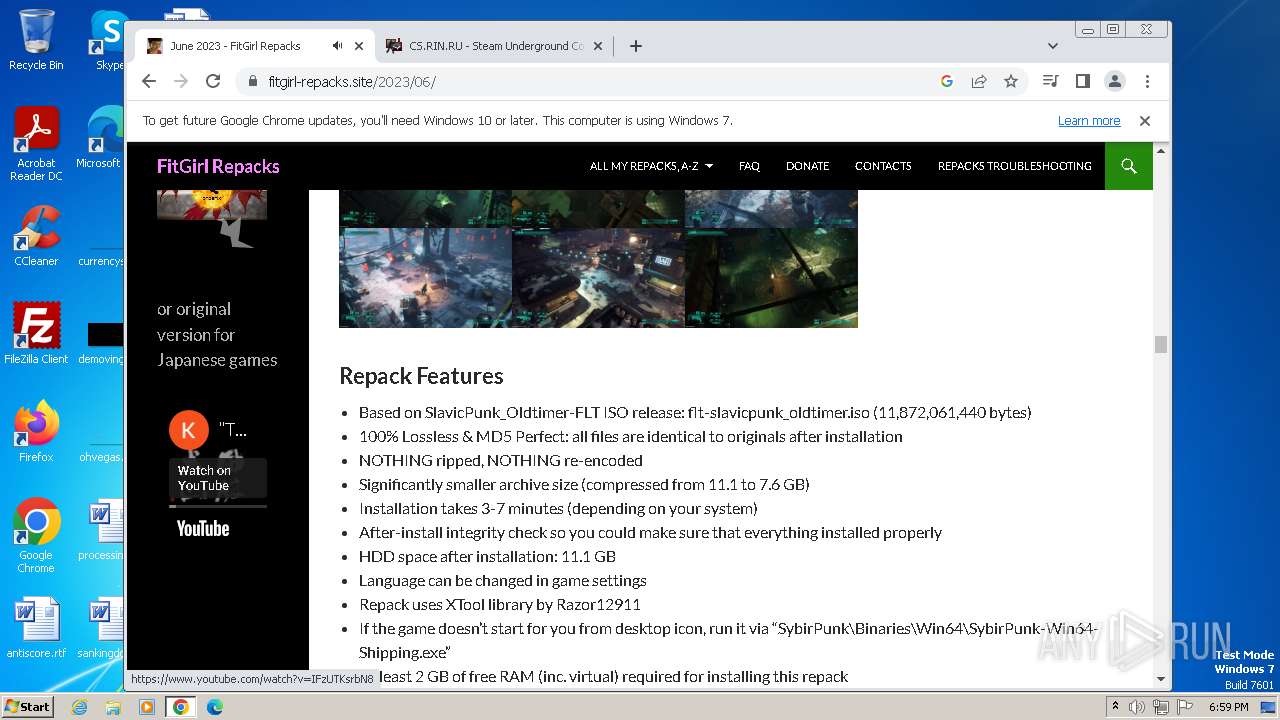Launch CCleaner from the desktop

coord(36,236)
